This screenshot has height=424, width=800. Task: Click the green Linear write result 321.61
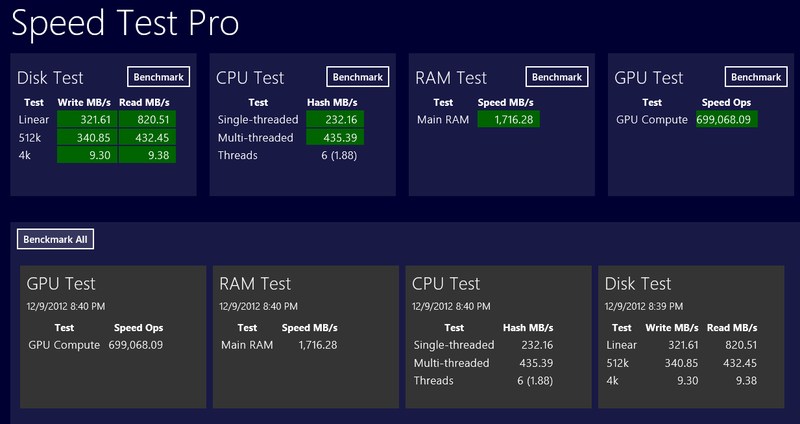(87, 119)
